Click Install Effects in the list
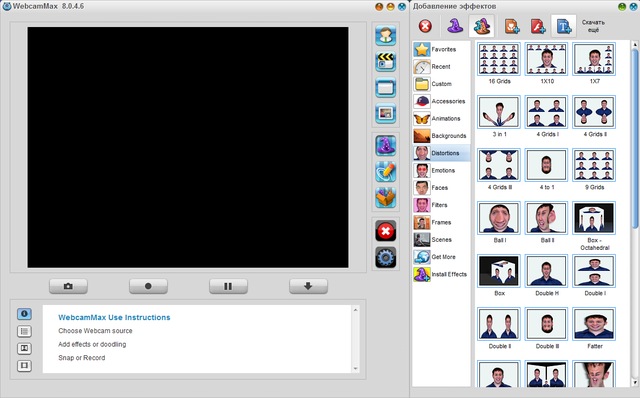The width and height of the screenshot is (640, 398). pyautogui.click(x=441, y=274)
